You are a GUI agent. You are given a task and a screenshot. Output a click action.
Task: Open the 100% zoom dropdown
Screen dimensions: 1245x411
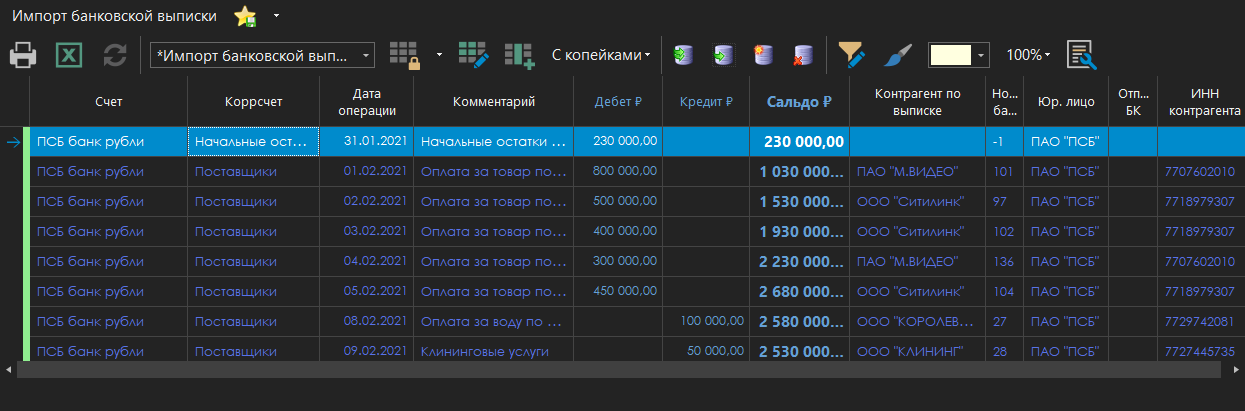pos(1028,55)
